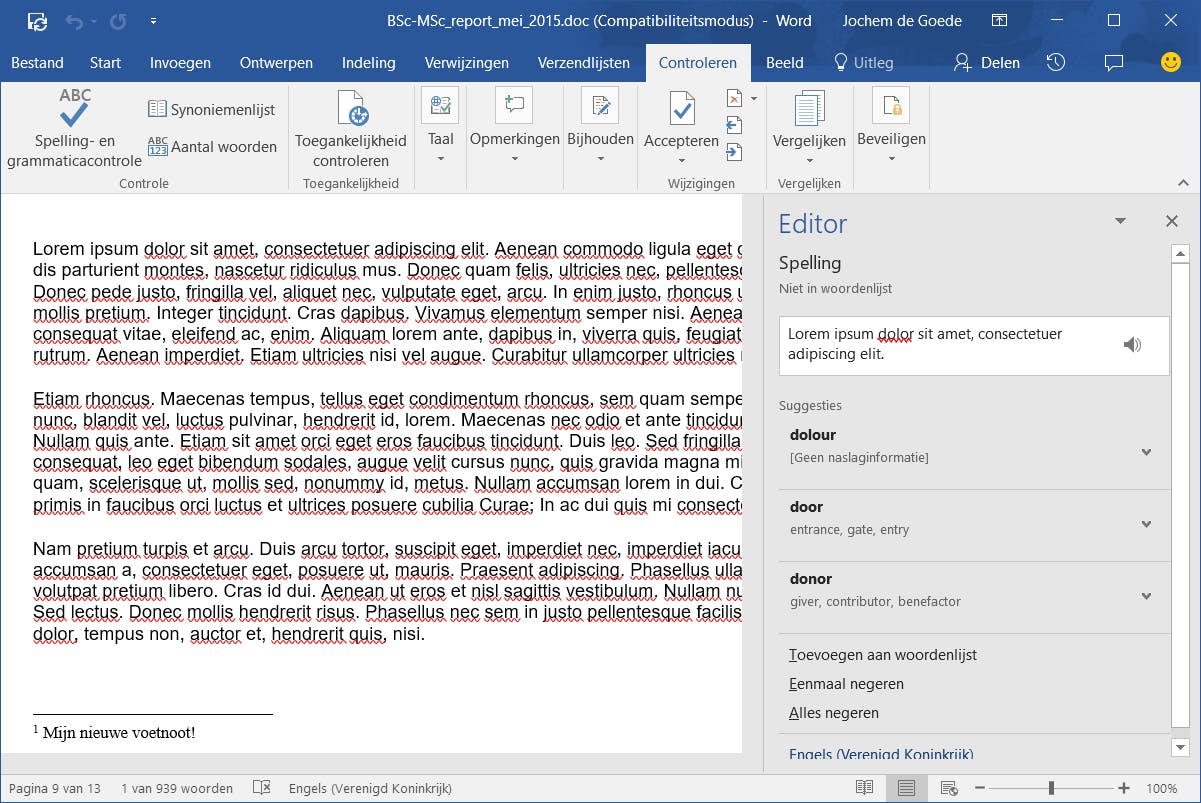
Task: Open Editor pane options dropdown arrow
Action: point(1120,221)
